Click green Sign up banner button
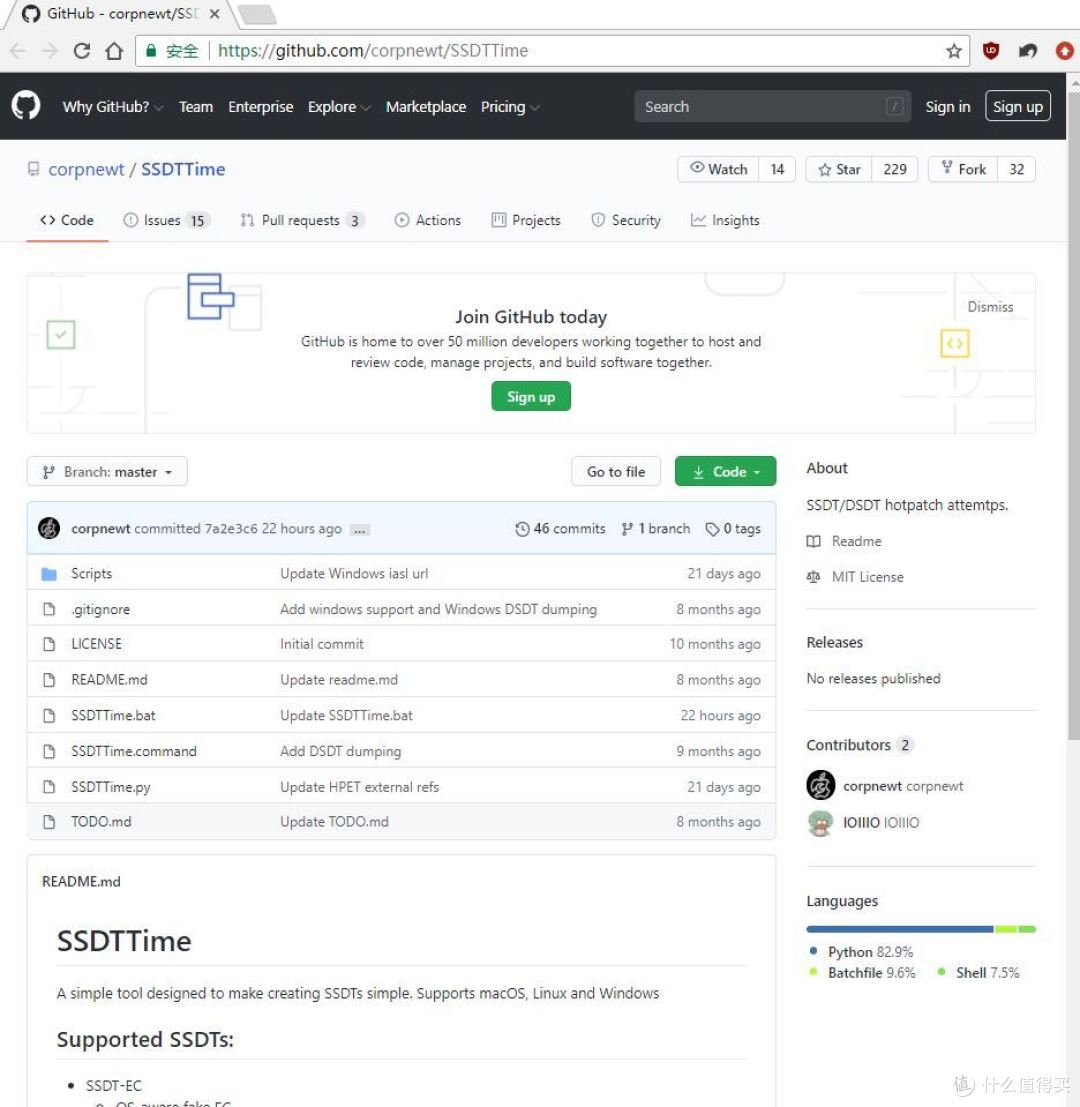Screen dimensions: 1080x1107 pos(531,397)
